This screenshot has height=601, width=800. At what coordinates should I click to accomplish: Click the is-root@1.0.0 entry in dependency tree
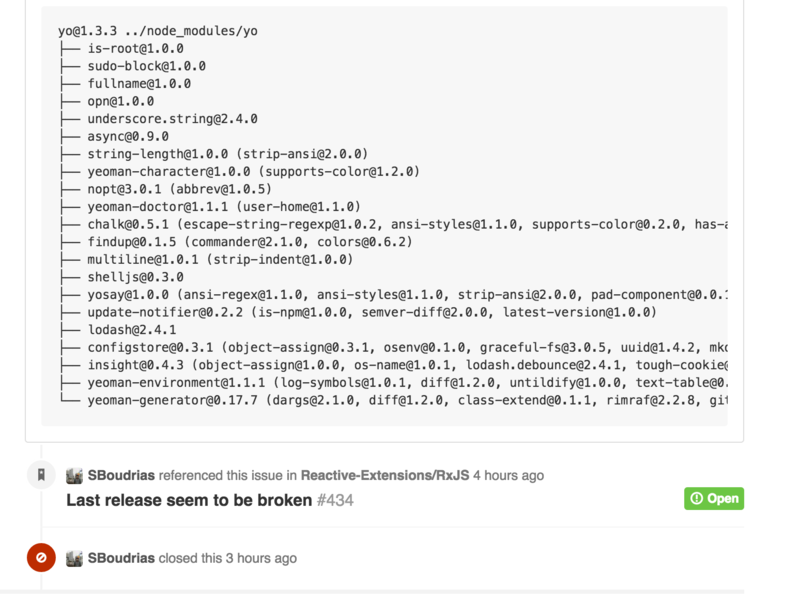coord(135,48)
